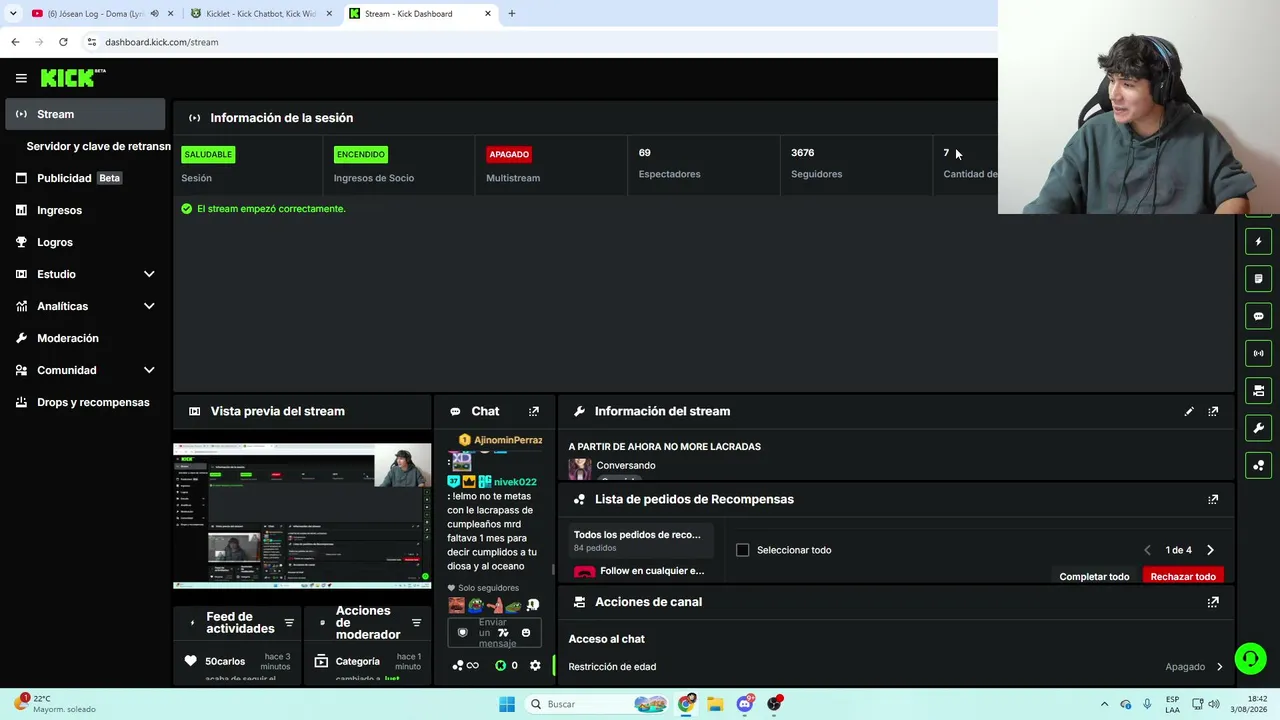This screenshot has height=720, width=1280.
Task: Click wrench icon in right rail
Action: (x=1259, y=428)
